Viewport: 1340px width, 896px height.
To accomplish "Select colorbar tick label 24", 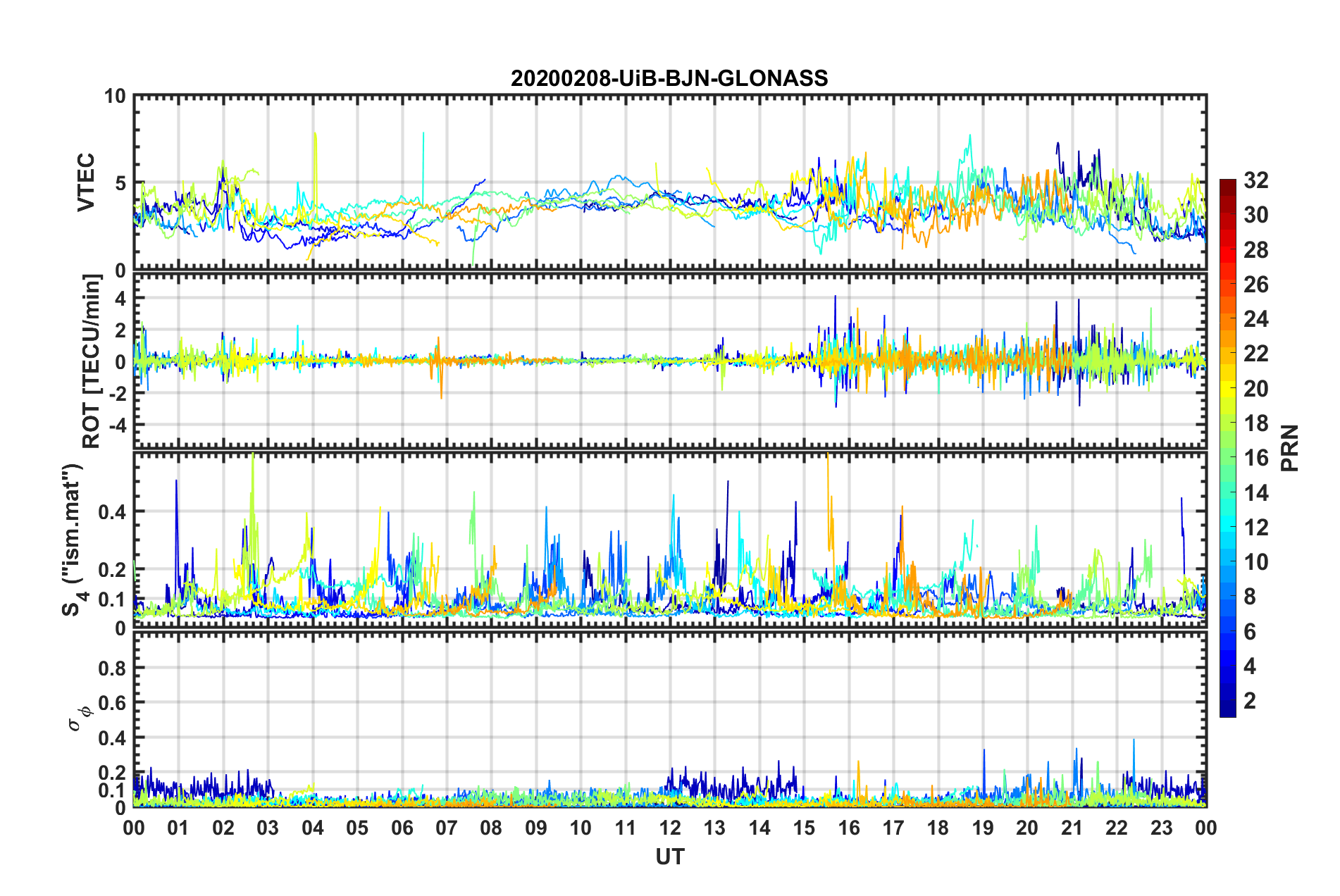I will (1255, 319).
